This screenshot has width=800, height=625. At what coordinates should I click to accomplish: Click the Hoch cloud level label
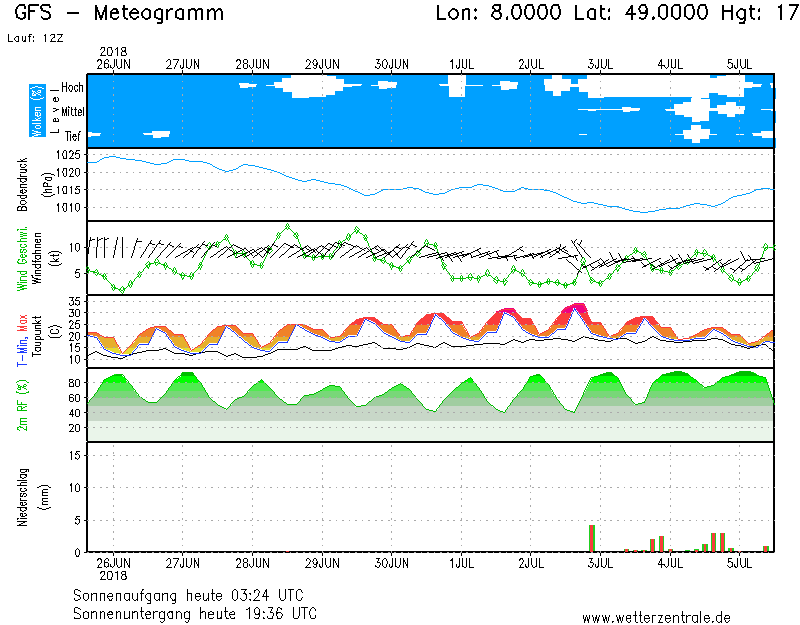[72, 88]
